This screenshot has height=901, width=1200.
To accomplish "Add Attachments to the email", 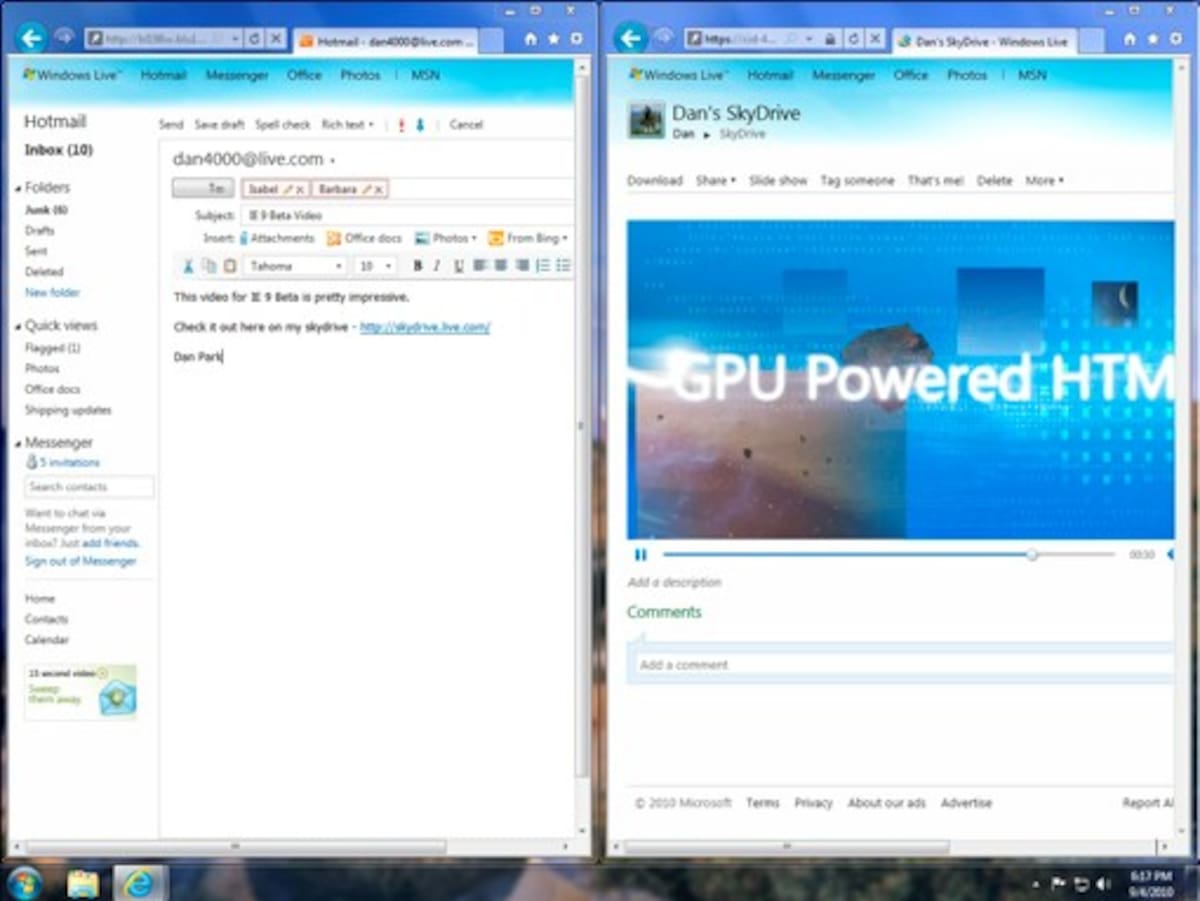I will point(277,238).
